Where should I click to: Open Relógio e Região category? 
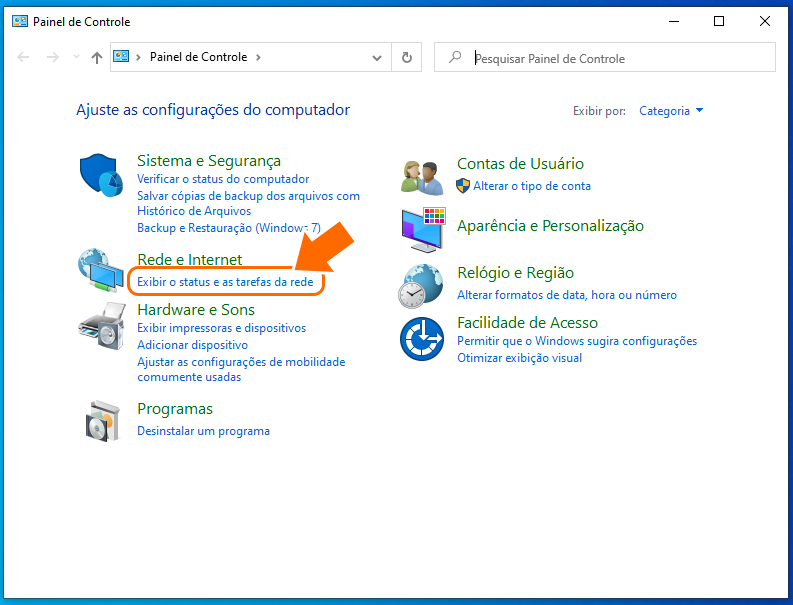click(x=515, y=273)
